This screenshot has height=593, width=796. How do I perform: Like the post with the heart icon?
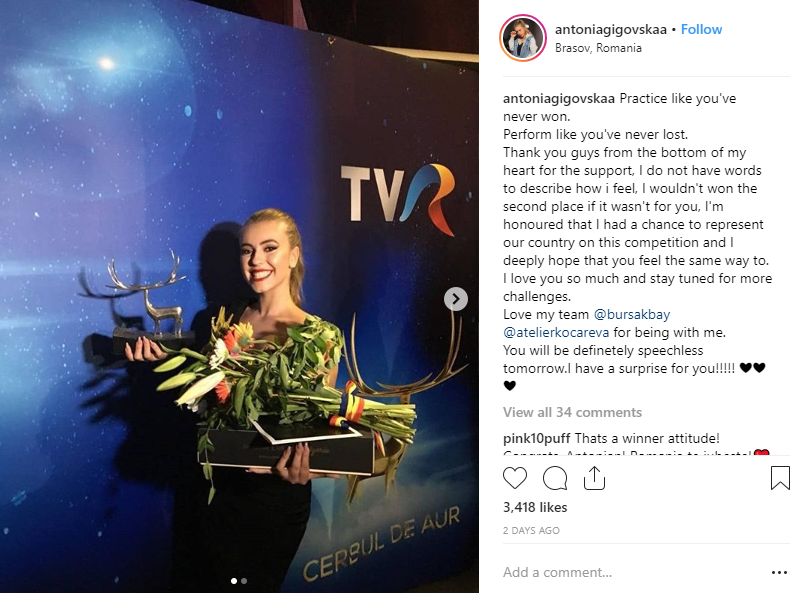point(515,478)
